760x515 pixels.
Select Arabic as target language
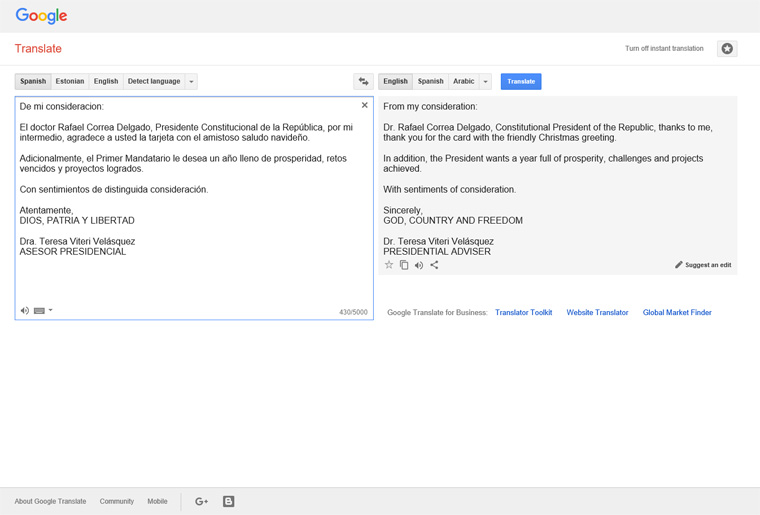point(463,81)
